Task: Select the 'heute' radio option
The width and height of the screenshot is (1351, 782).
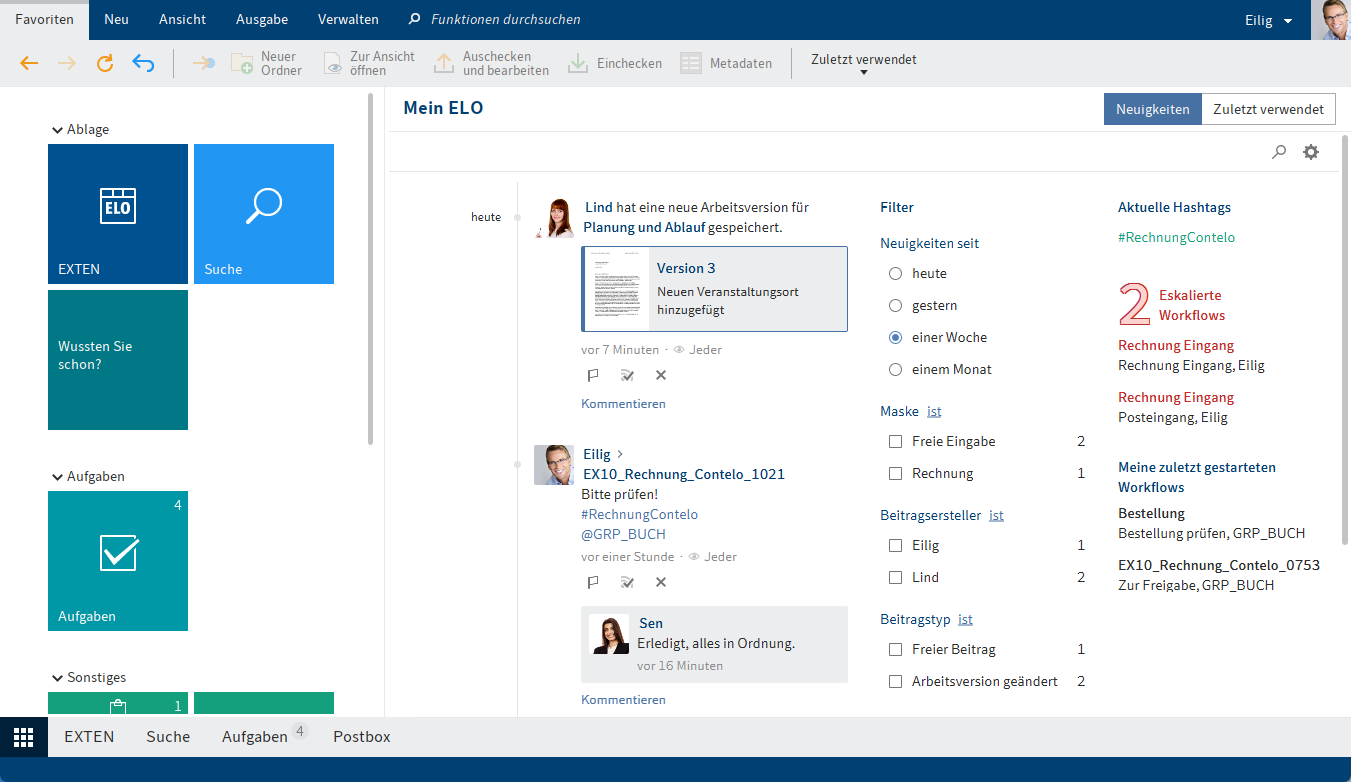Action: pyautogui.click(x=896, y=273)
